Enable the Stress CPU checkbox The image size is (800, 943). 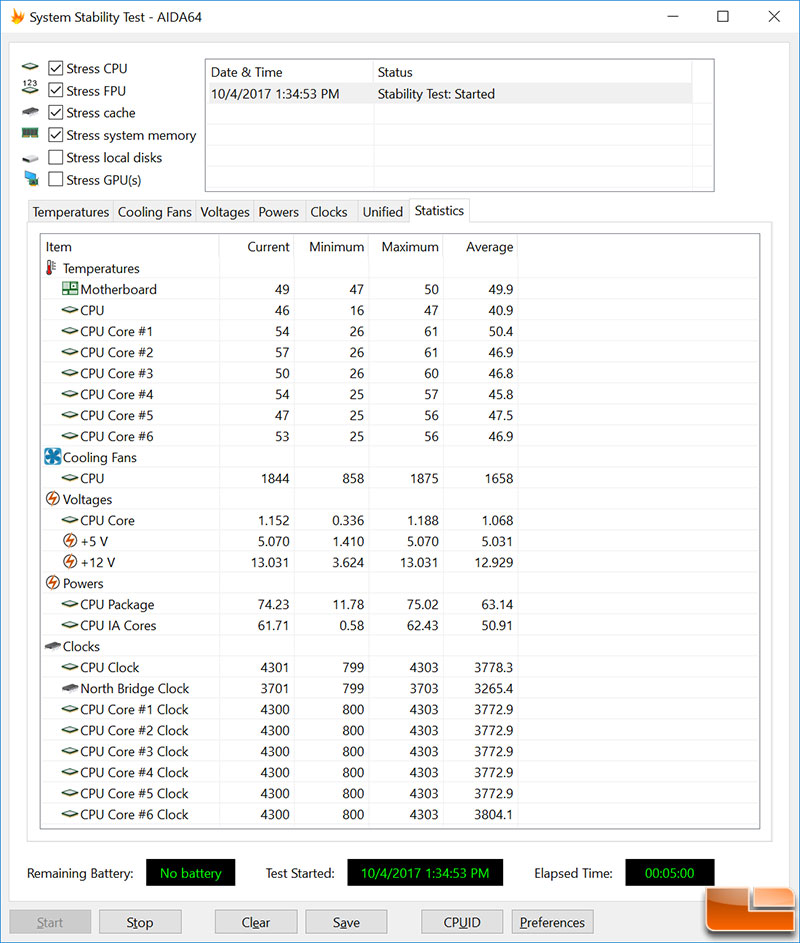coord(55,69)
